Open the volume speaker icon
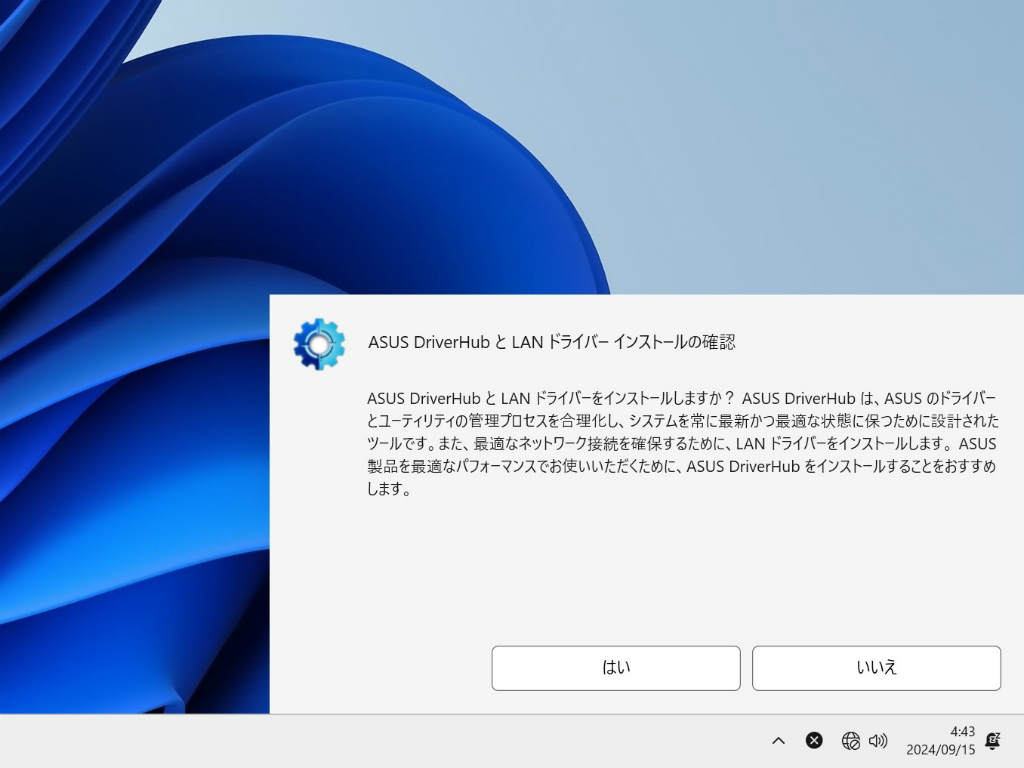The height and width of the screenshot is (768, 1024). coord(878,741)
